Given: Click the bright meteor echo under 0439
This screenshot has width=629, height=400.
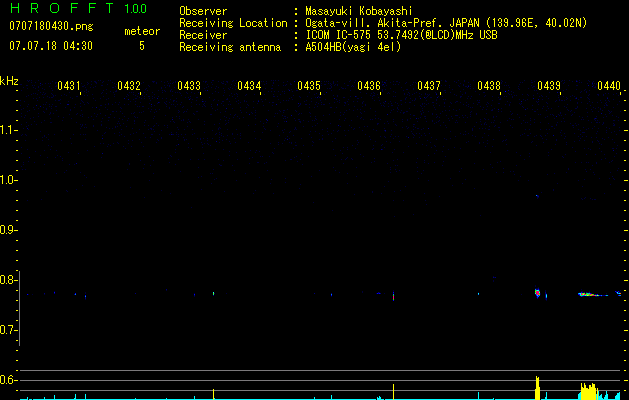Looking at the screenshot, I should pos(538,292).
